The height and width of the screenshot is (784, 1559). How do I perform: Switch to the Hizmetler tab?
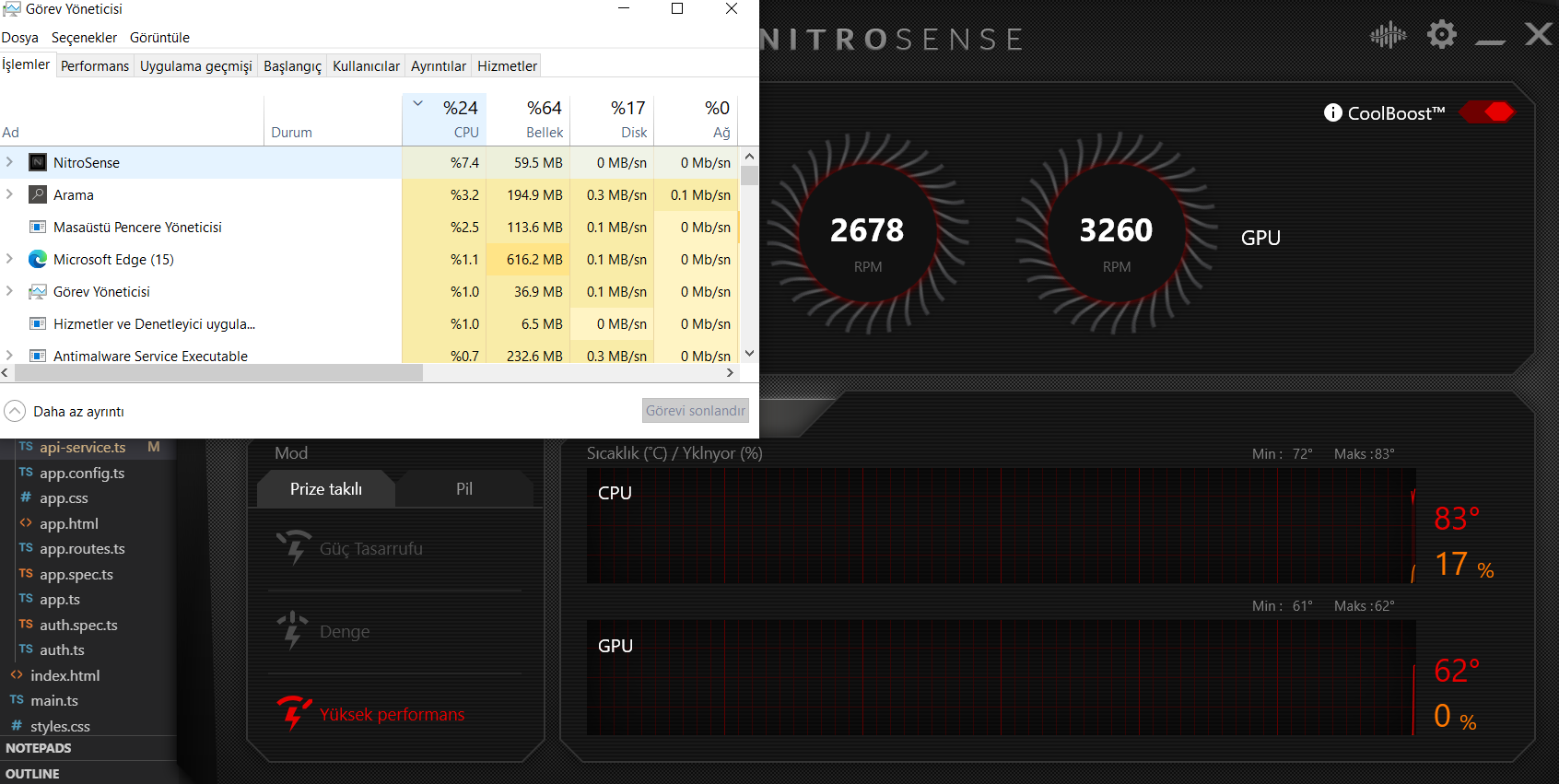[x=507, y=66]
